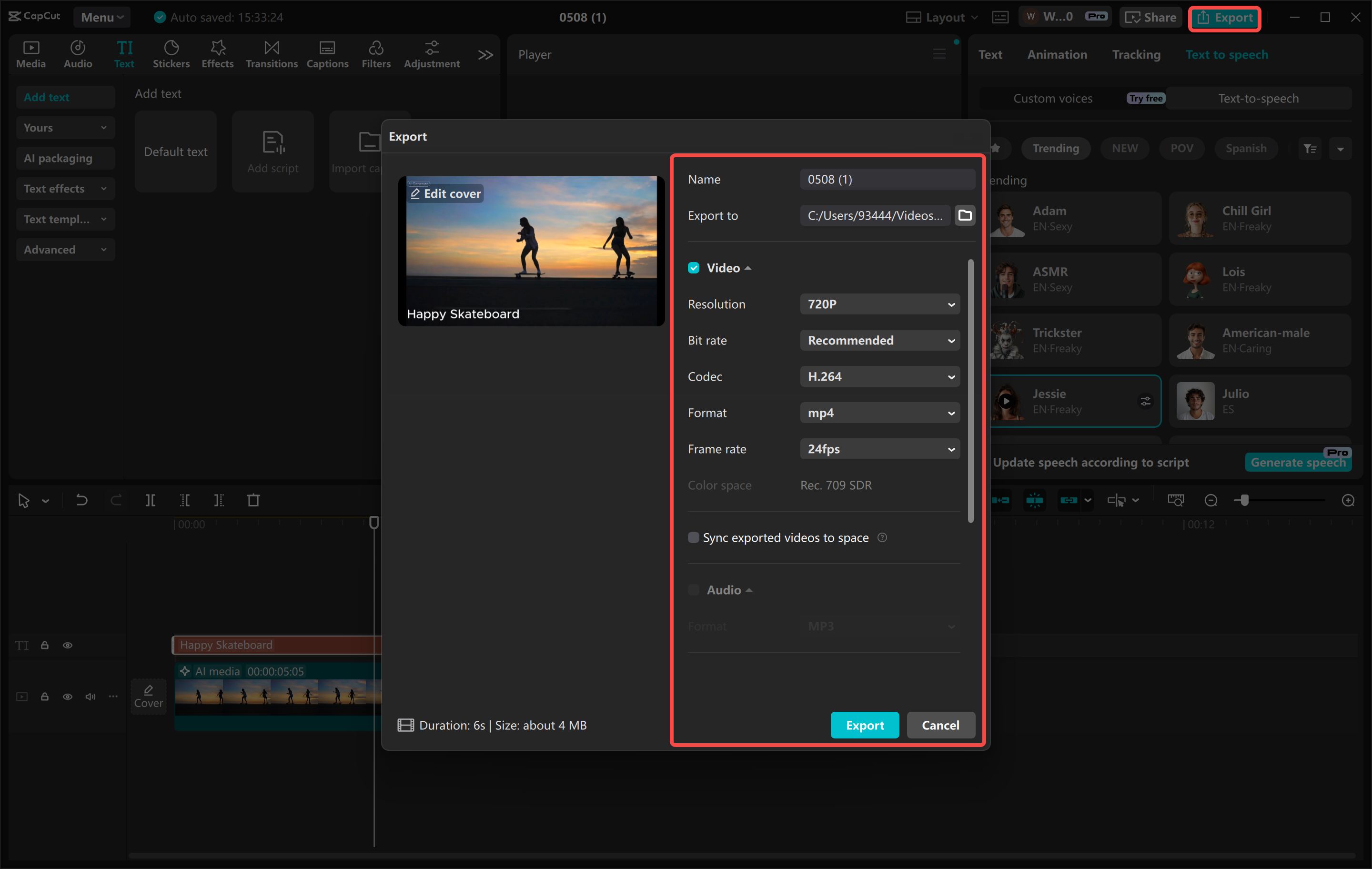Image resolution: width=1372 pixels, height=869 pixels.
Task: Expand the Codec options
Action: [879, 376]
